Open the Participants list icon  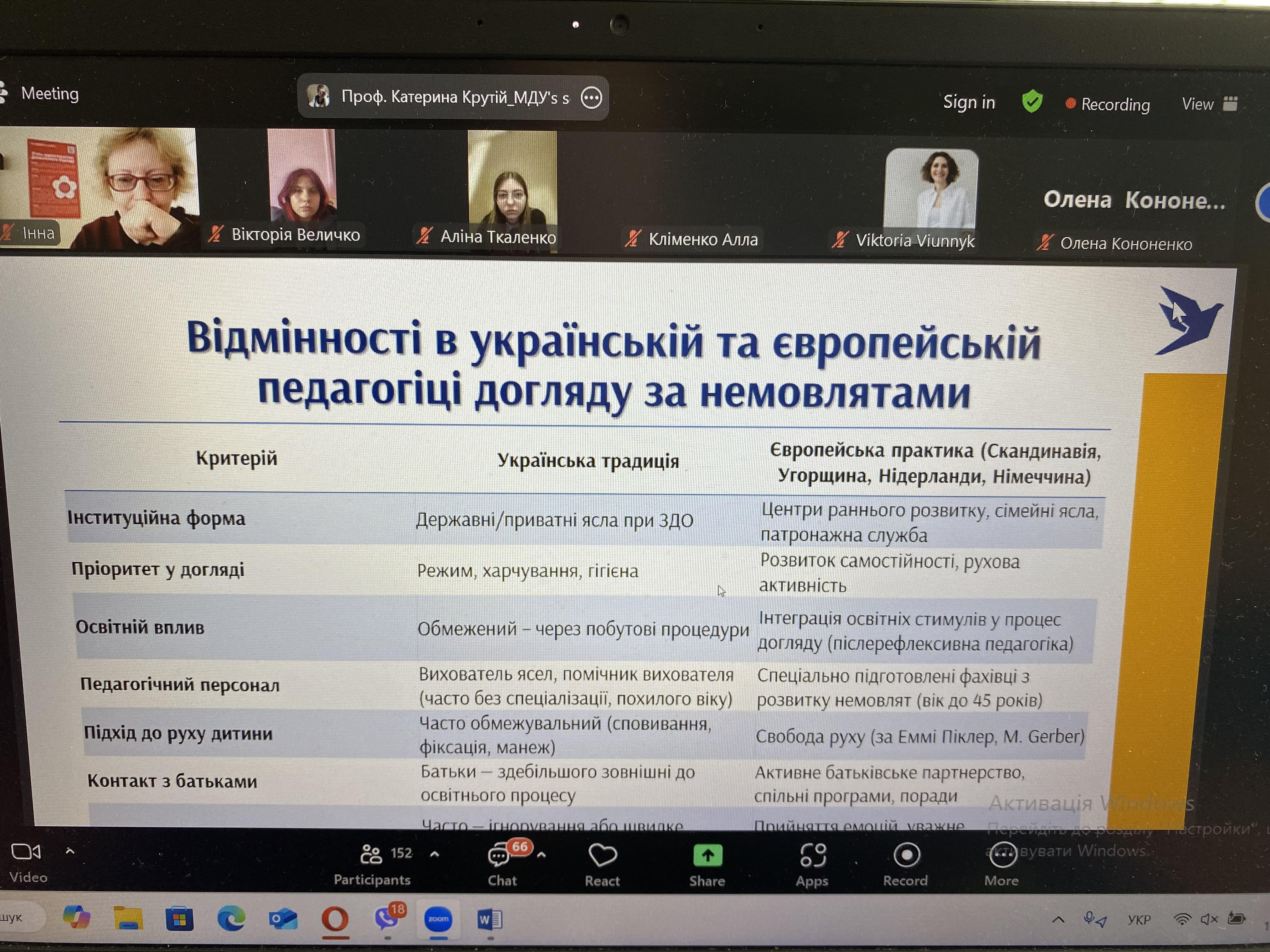tap(371, 854)
